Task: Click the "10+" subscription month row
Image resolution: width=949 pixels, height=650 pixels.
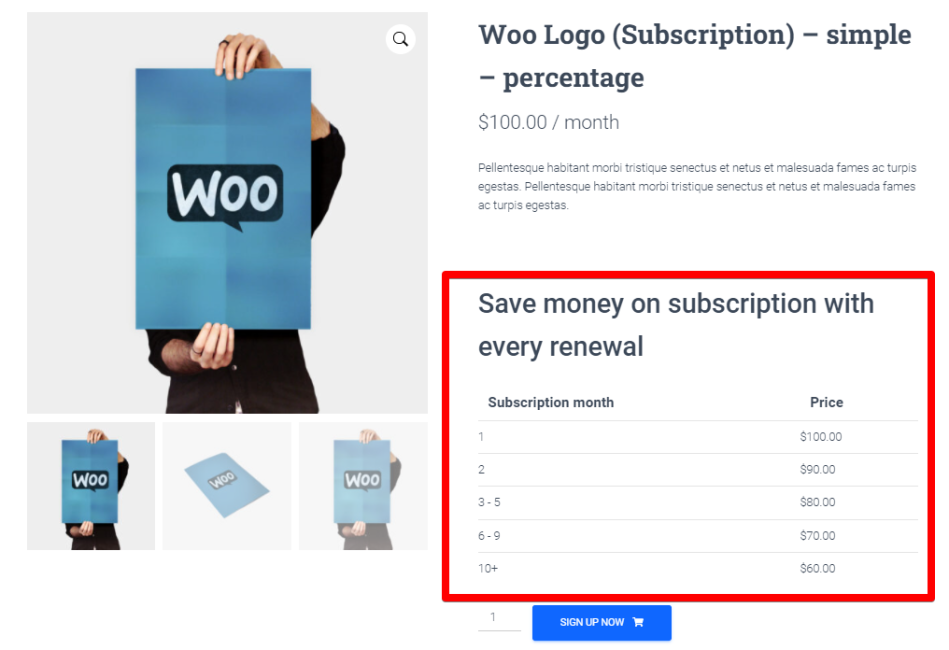Action: tap(488, 569)
